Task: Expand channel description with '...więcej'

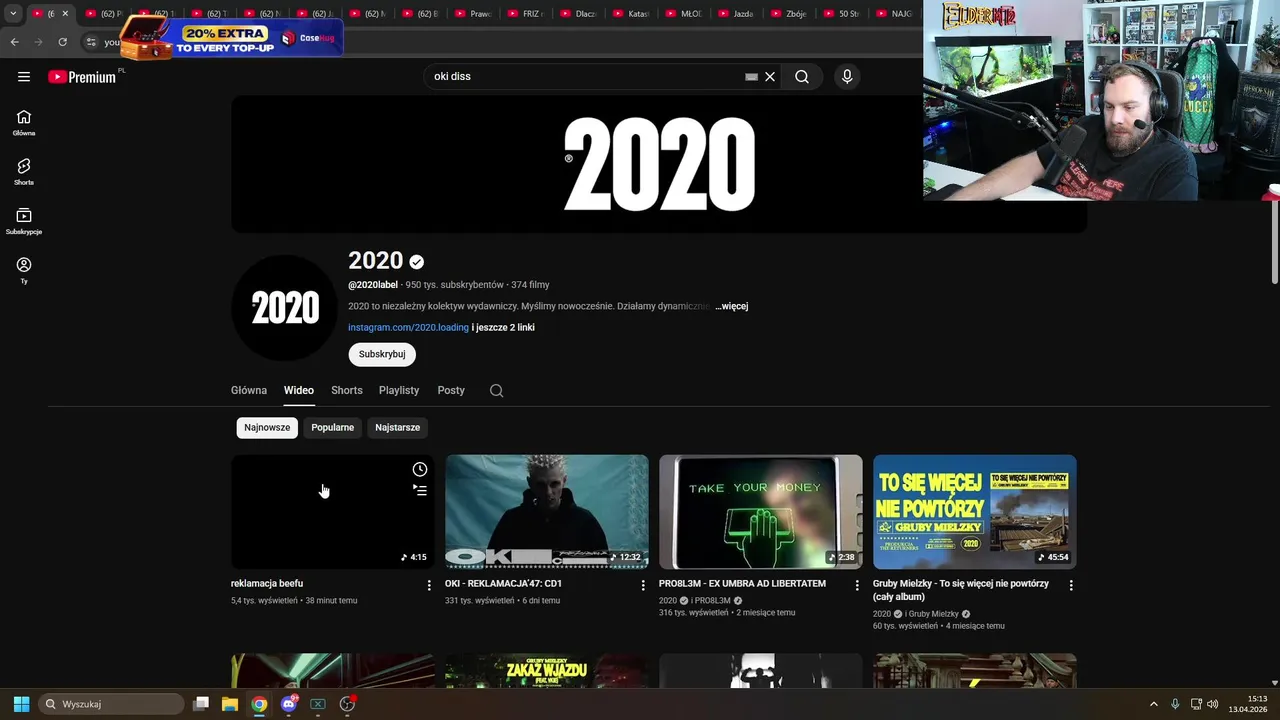Action: click(731, 306)
